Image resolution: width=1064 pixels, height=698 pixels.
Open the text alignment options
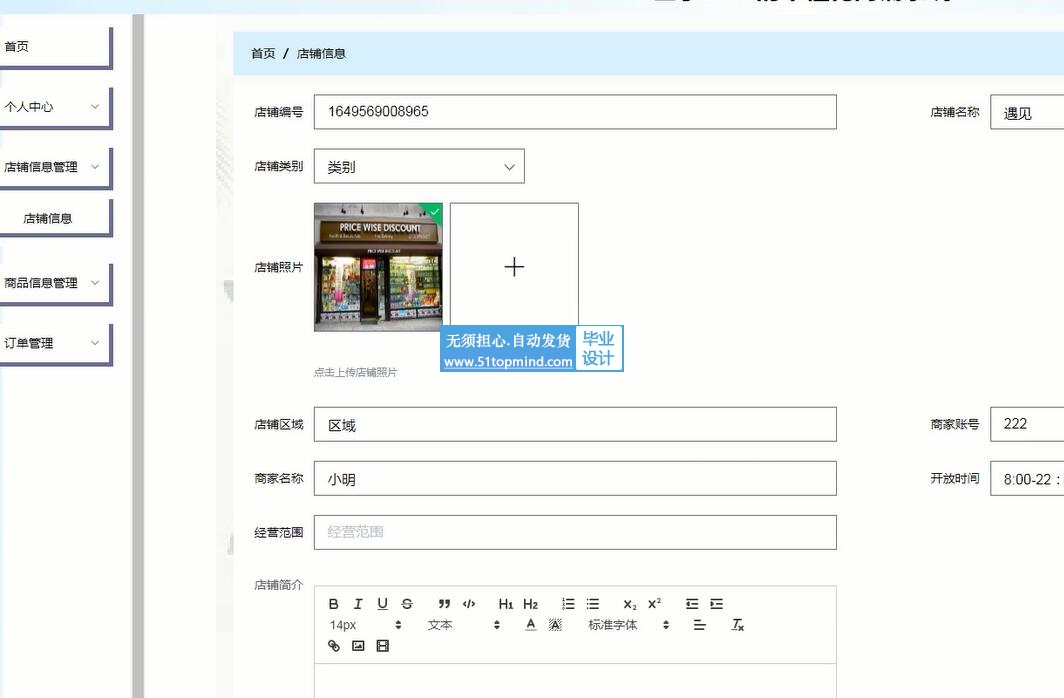[x=700, y=625]
